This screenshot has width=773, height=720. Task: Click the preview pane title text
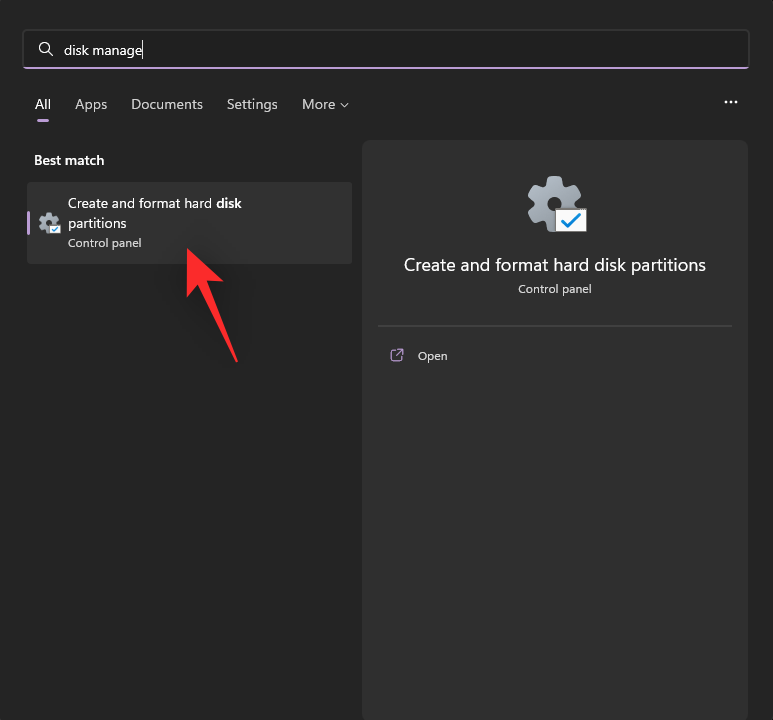coord(555,265)
